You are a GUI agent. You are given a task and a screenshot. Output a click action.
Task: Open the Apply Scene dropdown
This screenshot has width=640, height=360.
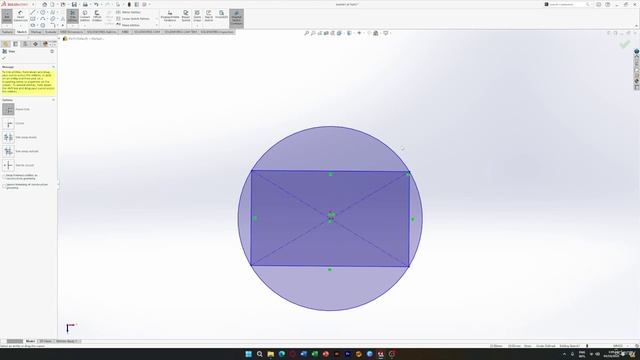coord(376,33)
